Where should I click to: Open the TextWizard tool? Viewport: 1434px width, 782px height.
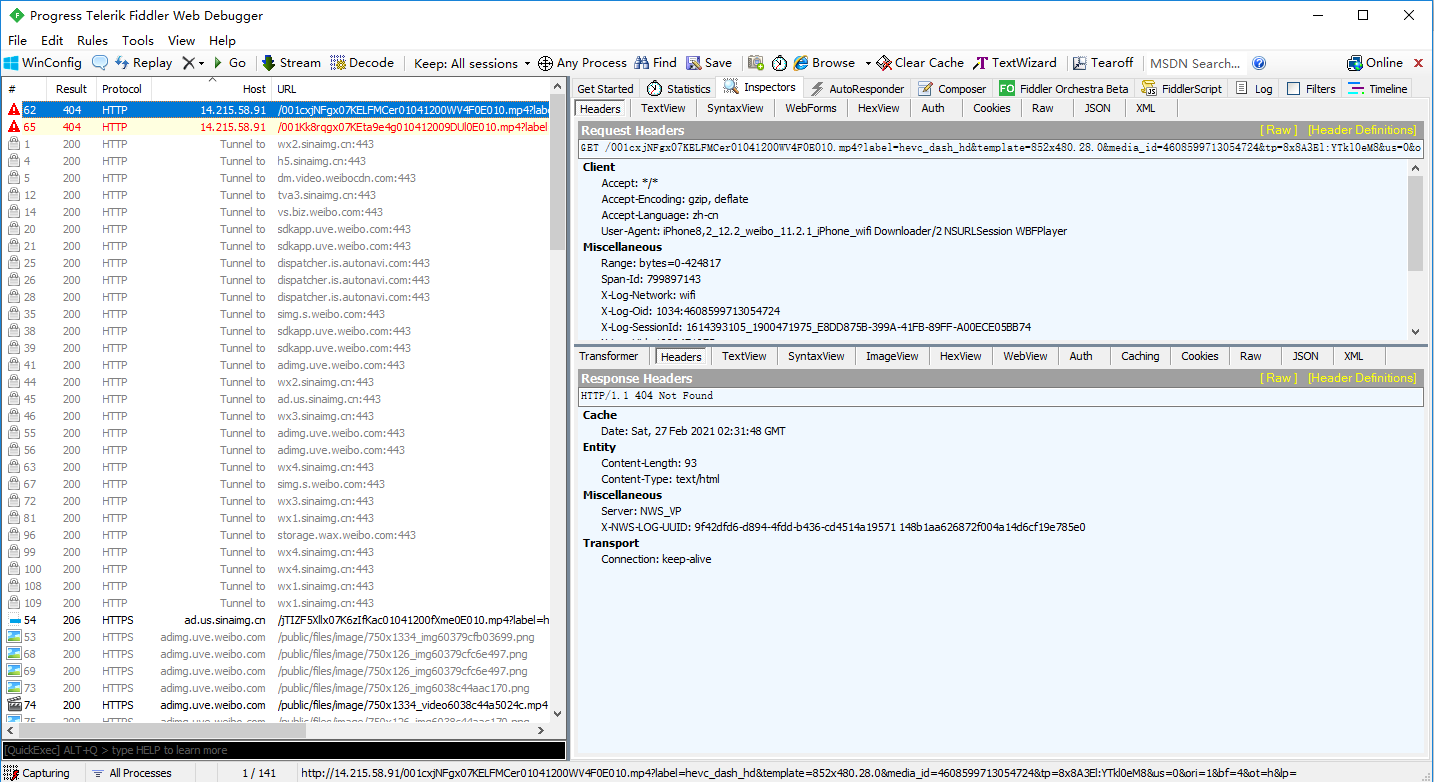pyautogui.click(x=1014, y=63)
